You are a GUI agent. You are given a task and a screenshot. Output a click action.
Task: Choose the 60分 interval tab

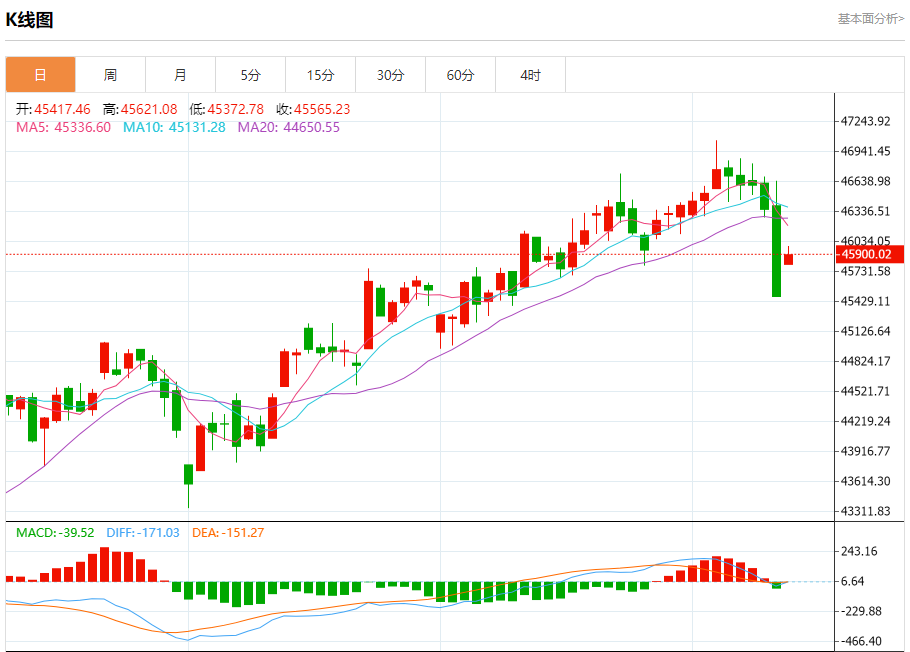pyautogui.click(x=461, y=75)
